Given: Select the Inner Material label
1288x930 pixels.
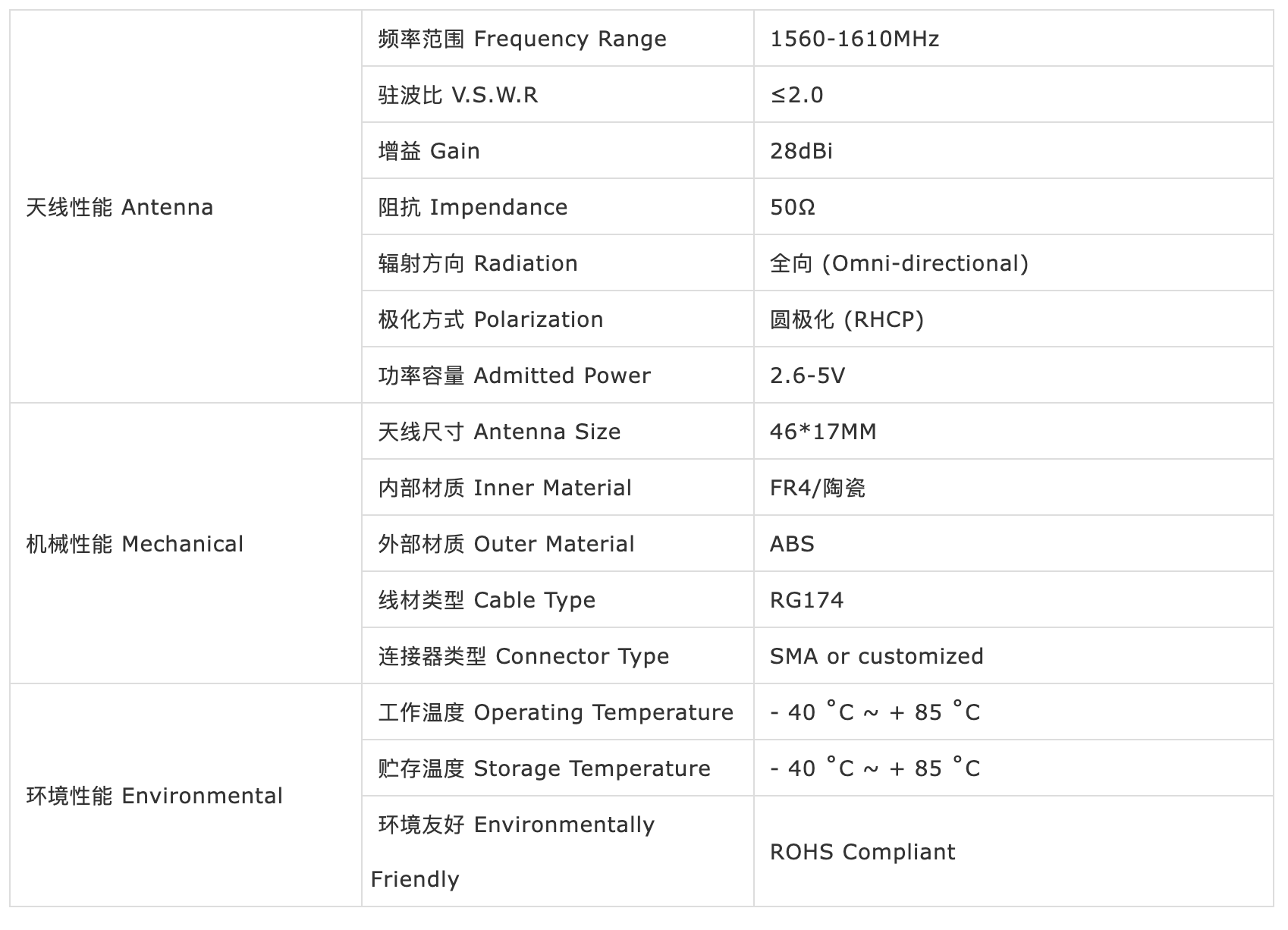Looking at the screenshot, I should 504,488.
